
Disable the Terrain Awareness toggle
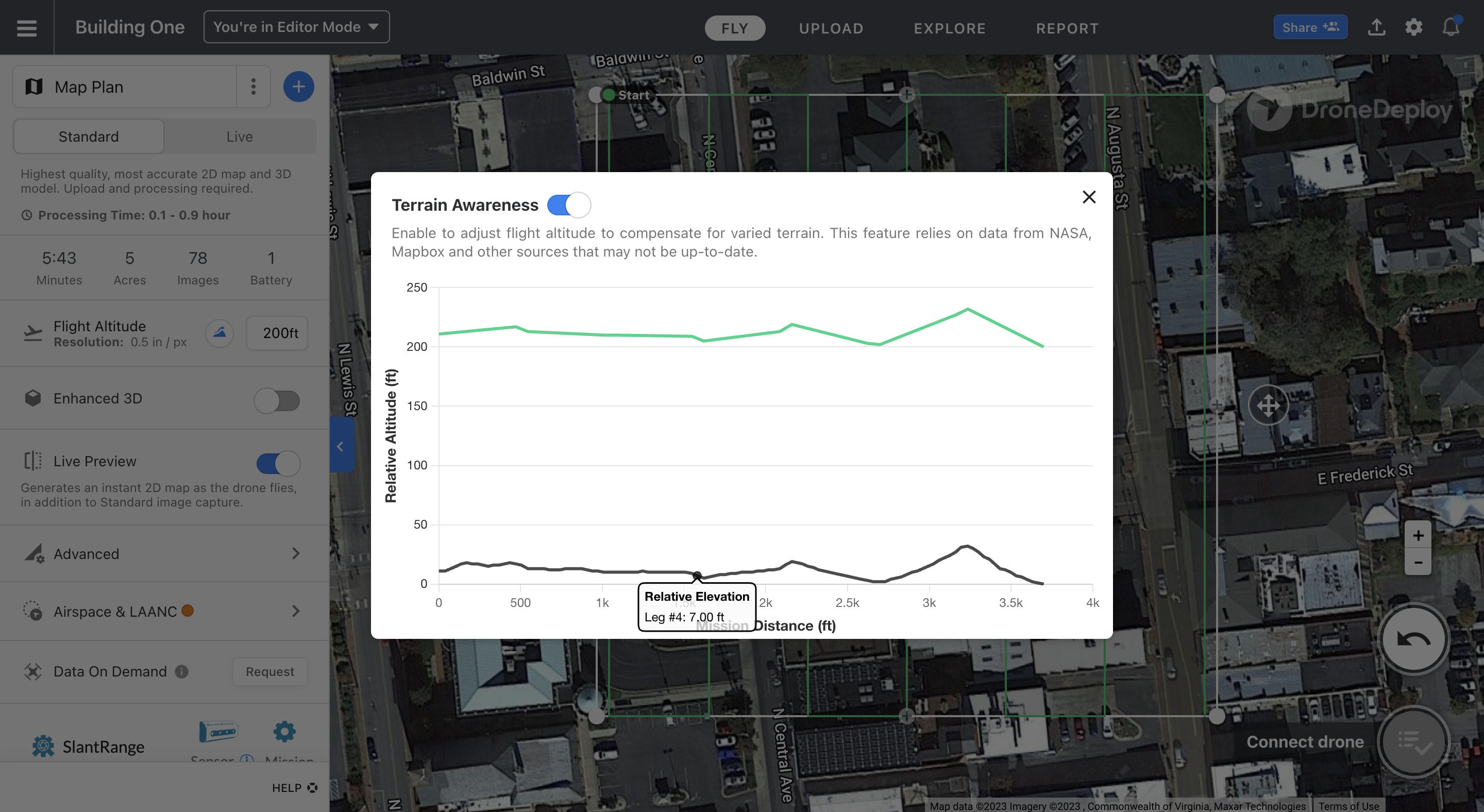568,205
